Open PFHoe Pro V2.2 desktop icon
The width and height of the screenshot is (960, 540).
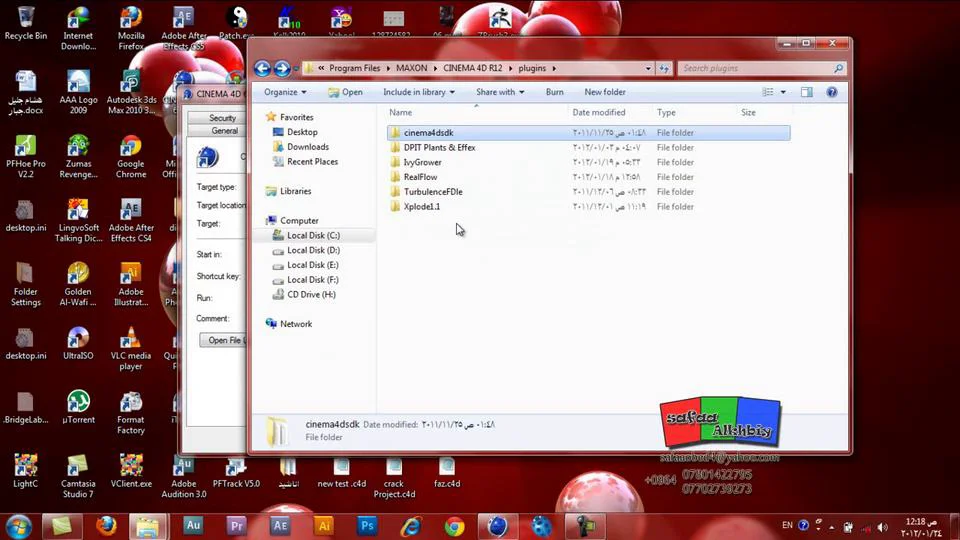tap(26, 156)
